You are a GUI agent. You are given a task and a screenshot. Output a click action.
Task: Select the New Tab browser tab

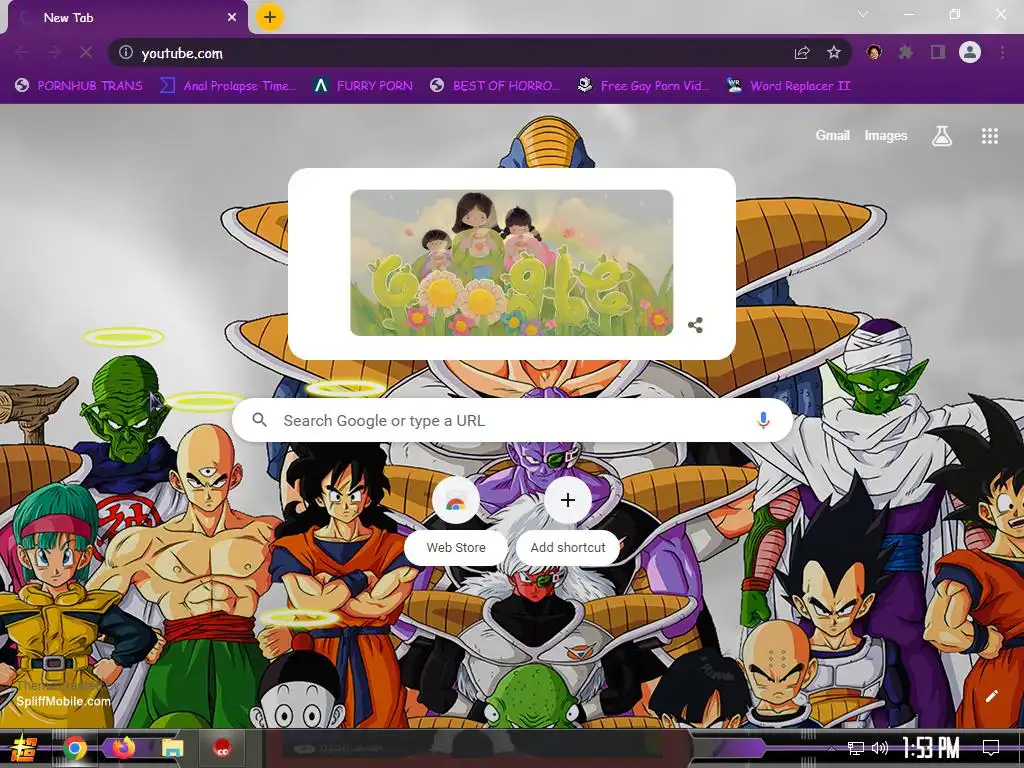coord(127,18)
